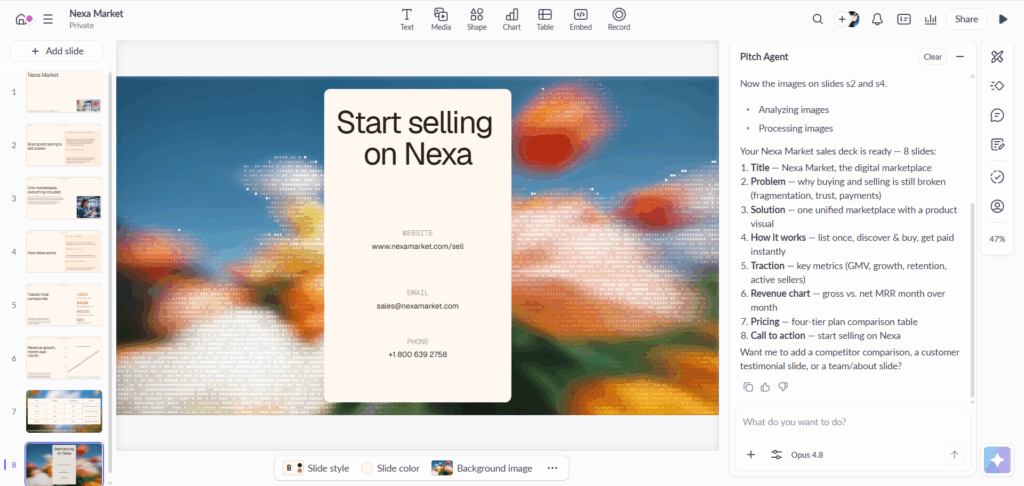Open the comments icon in right rail

point(997,116)
